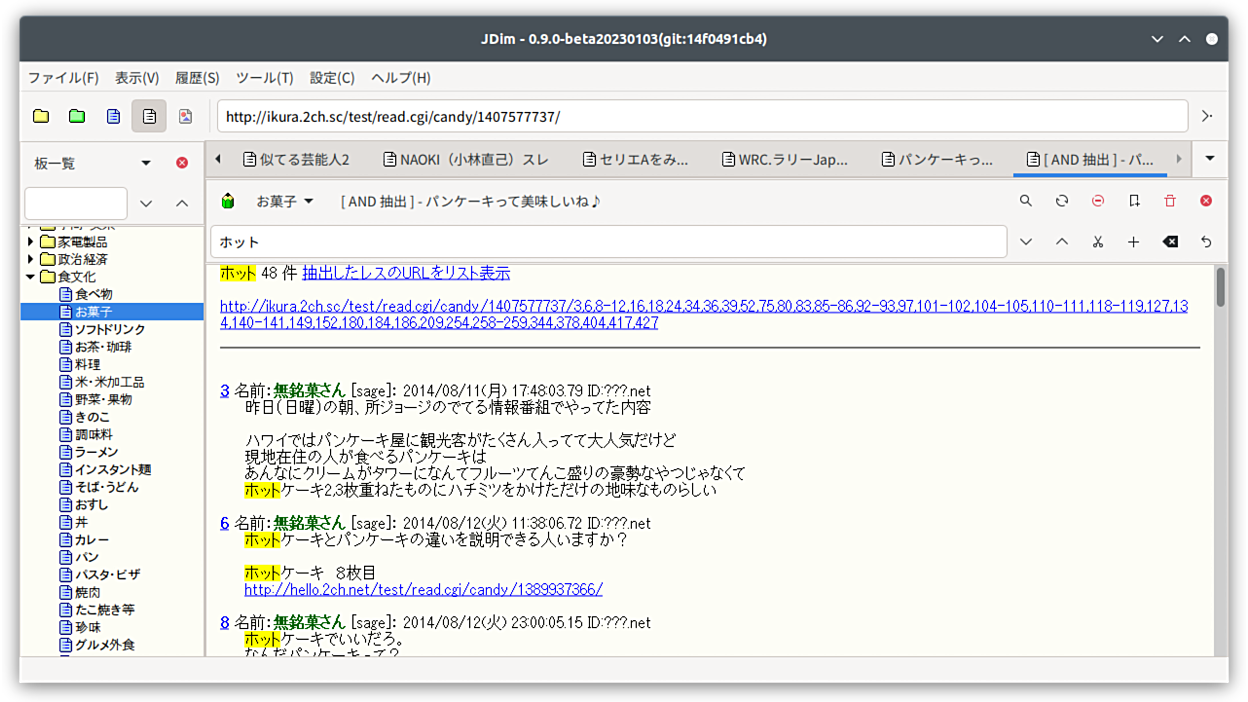Open the ツール(T) menu
1248x702 pixels.
(x=264, y=78)
